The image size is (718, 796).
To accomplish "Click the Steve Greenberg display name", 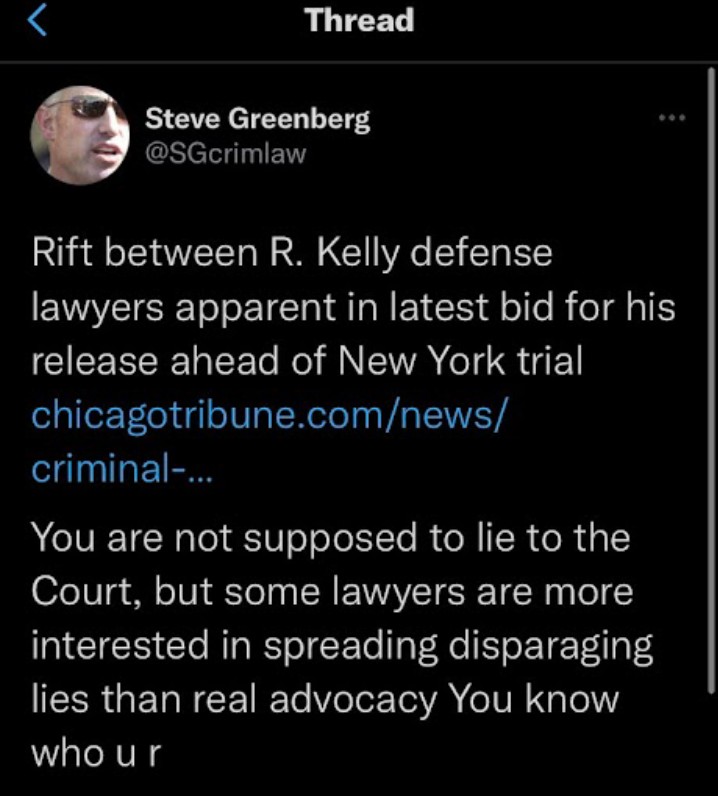I will 257,119.
